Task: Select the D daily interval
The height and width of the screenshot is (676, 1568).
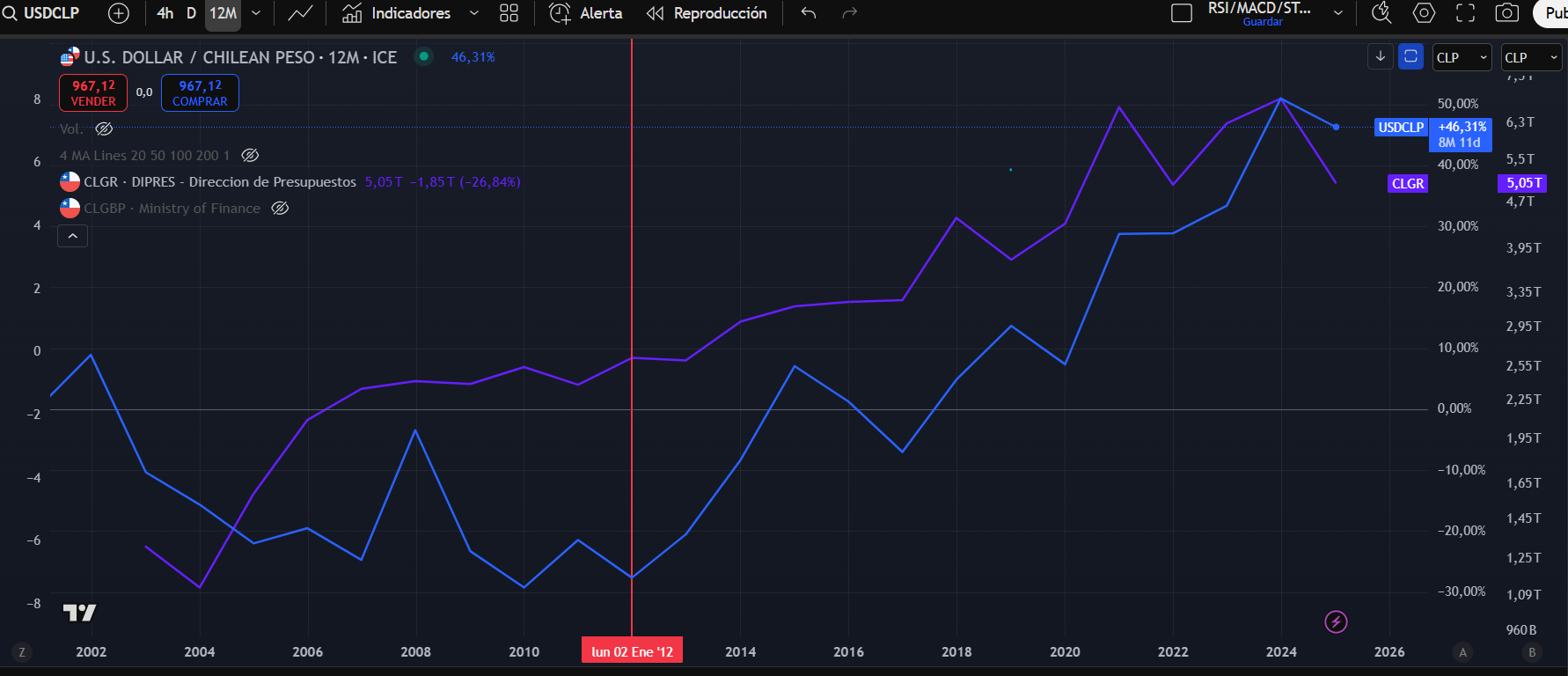Action: click(x=191, y=13)
